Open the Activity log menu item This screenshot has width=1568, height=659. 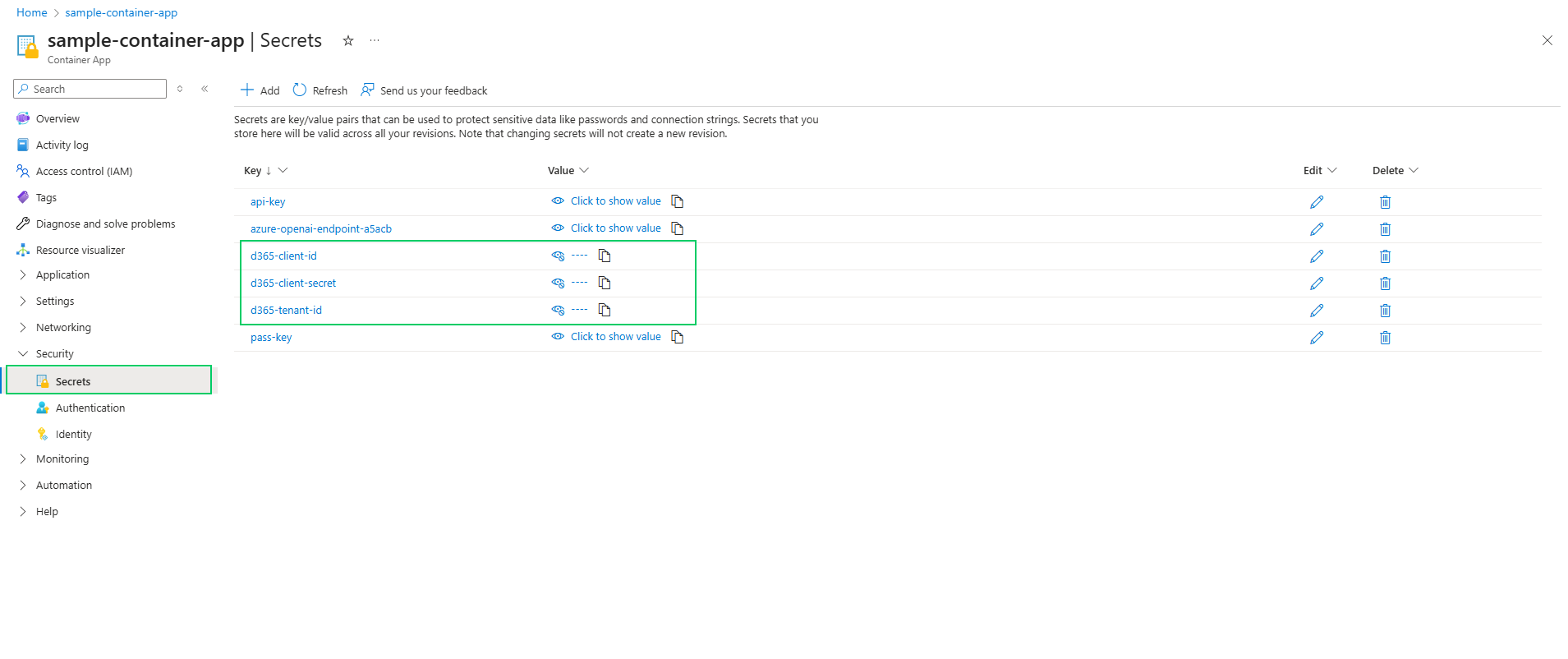click(62, 145)
